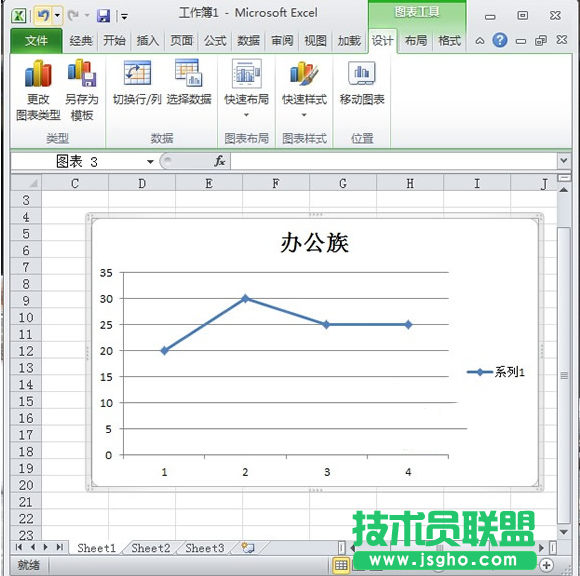Go to last sheet navigation arrow

pos(60,547)
